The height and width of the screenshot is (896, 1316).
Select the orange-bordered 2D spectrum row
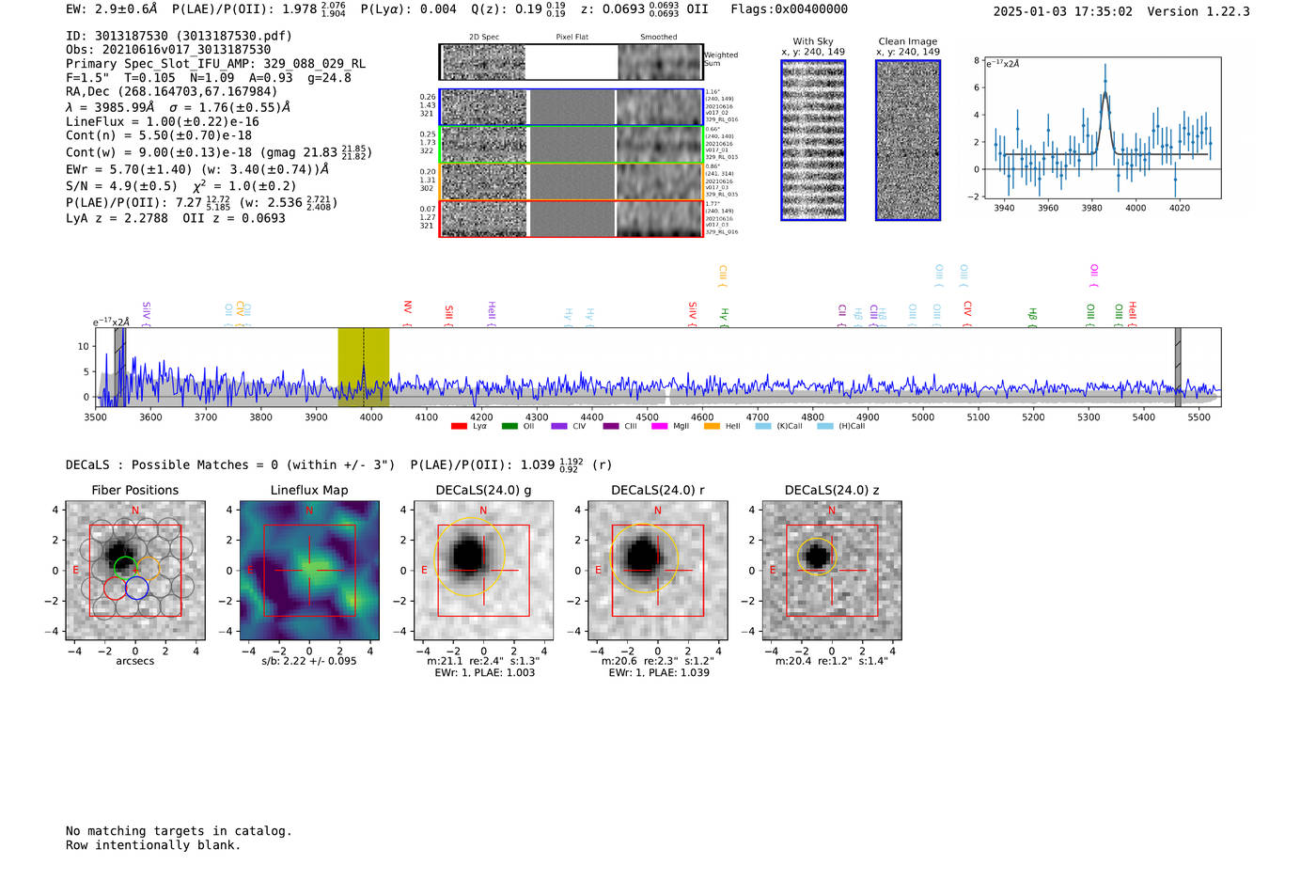click(572, 181)
